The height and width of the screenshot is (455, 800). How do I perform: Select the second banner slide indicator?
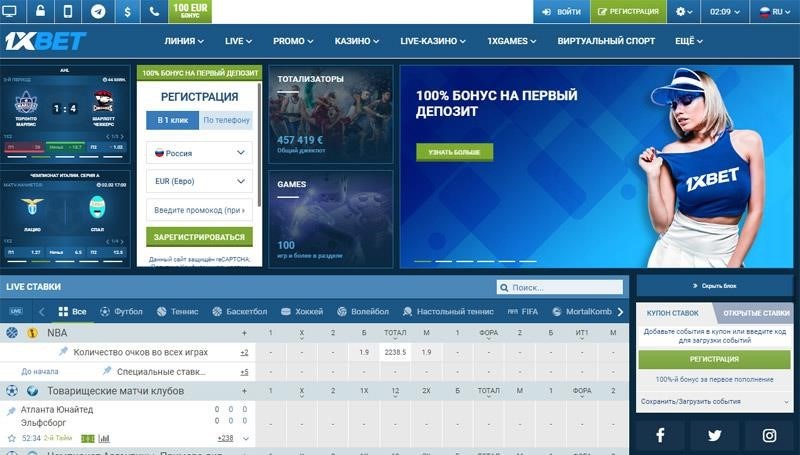coord(443,261)
